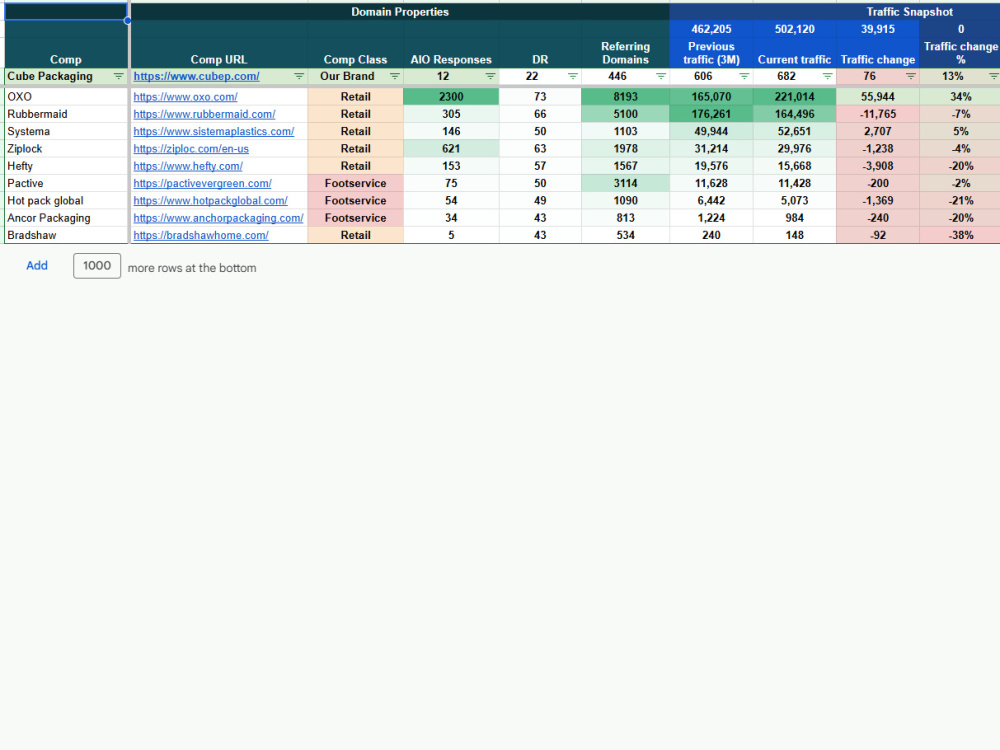This screenshot has height=750, width=1000.
Task: Select the Ancor Packaging cell
Action: [x=66, y=217]
